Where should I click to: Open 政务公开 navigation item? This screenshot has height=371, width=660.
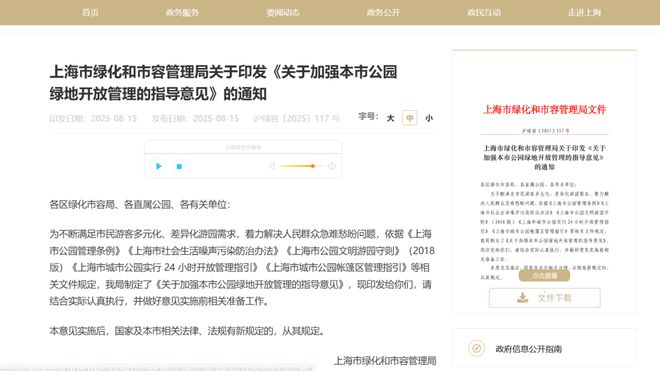383,12
